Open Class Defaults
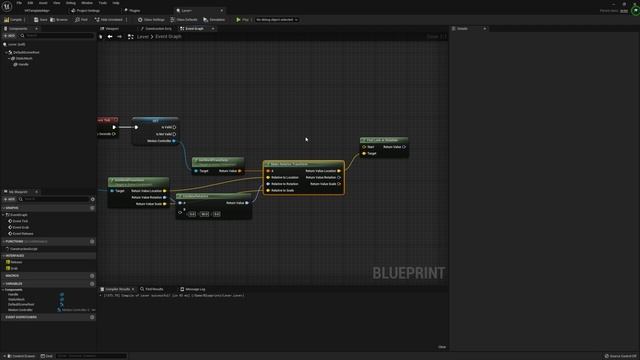 pyautogui.click(x=184, y=20)
